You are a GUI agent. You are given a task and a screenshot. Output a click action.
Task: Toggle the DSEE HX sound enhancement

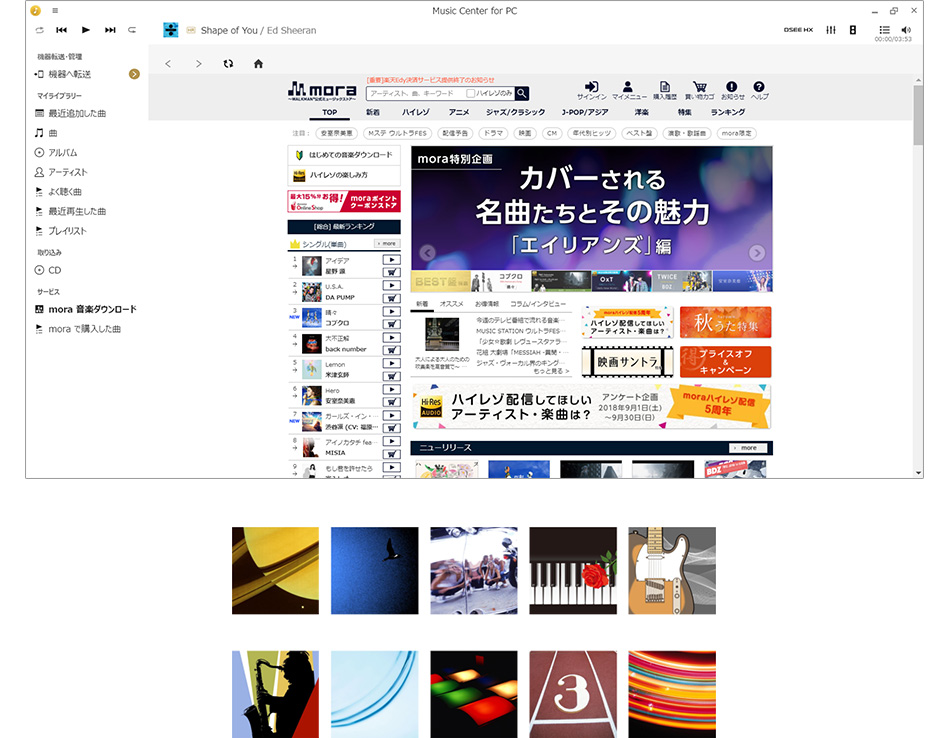(x=798, y=30)
